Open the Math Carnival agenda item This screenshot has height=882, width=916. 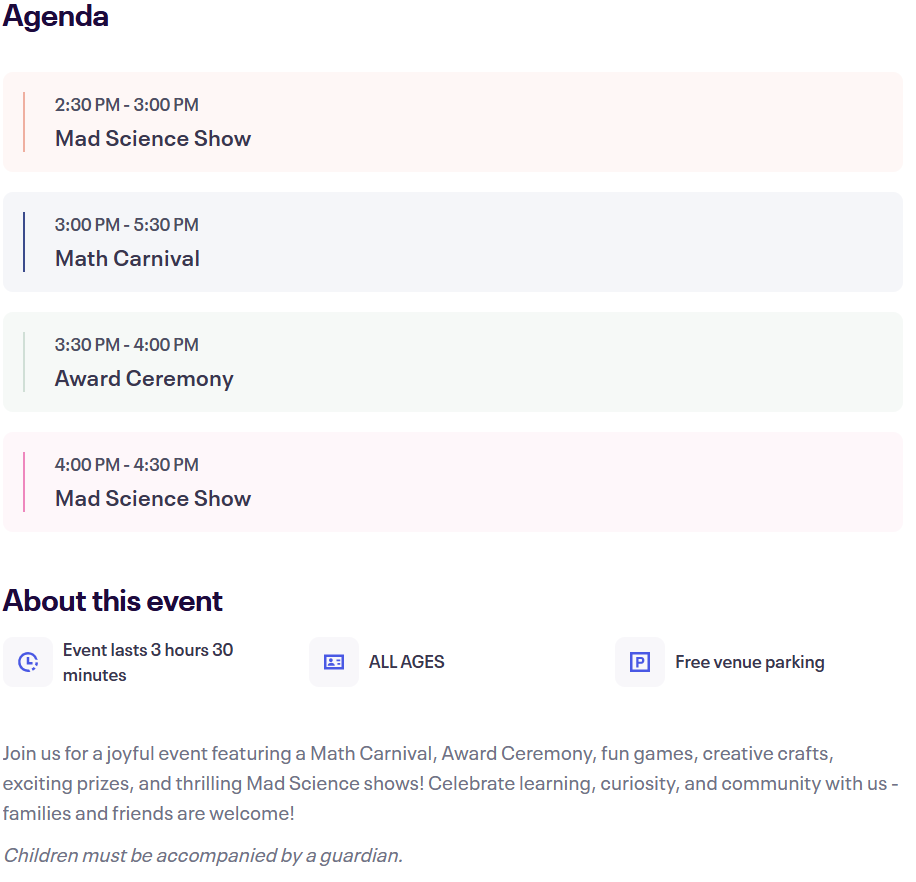tap(453, 242)
